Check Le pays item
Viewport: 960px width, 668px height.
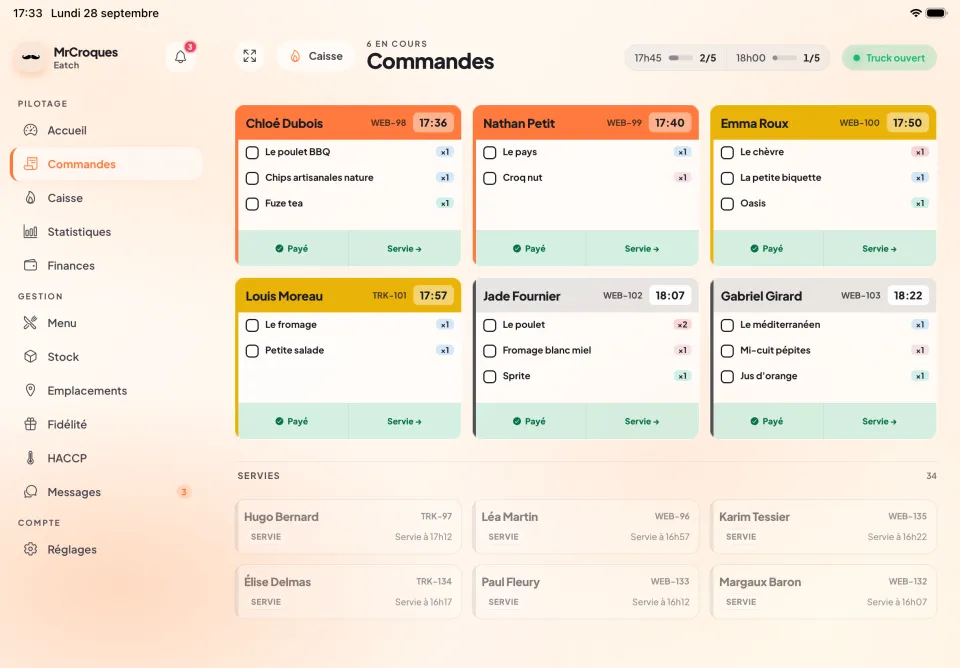(x=490, y=152)
